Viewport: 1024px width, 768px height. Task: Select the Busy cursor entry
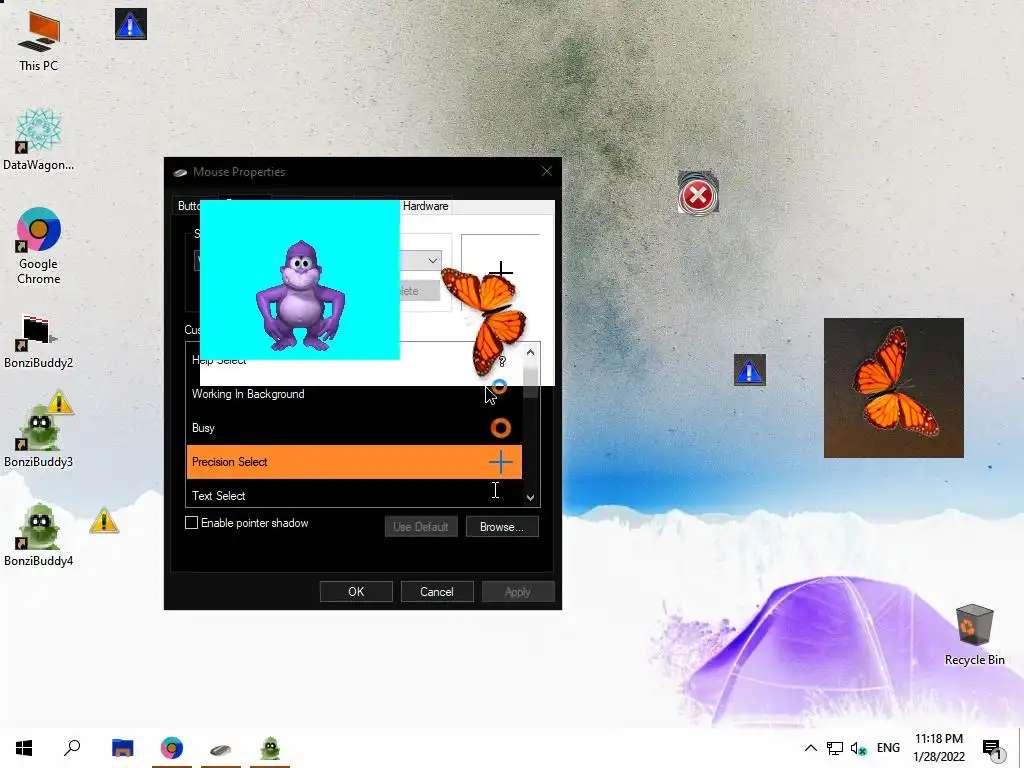point(354,428)
